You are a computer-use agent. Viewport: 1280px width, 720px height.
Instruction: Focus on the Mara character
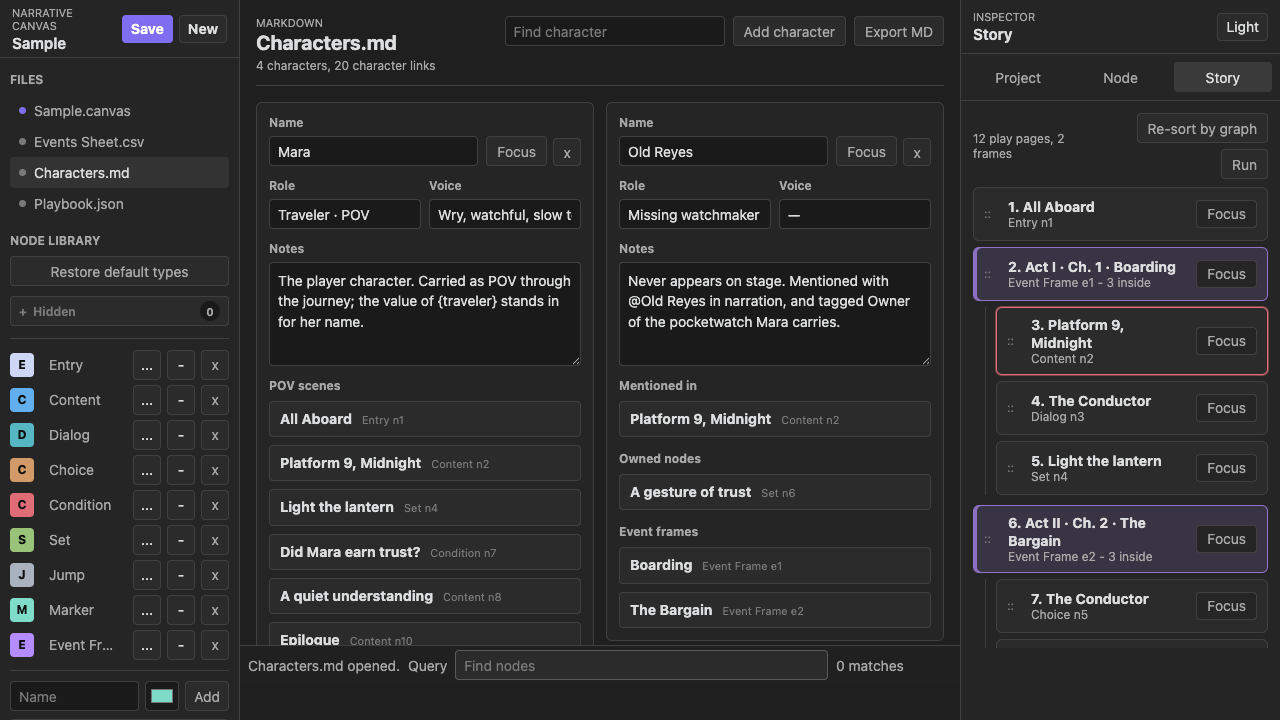[x=516, y=152]
